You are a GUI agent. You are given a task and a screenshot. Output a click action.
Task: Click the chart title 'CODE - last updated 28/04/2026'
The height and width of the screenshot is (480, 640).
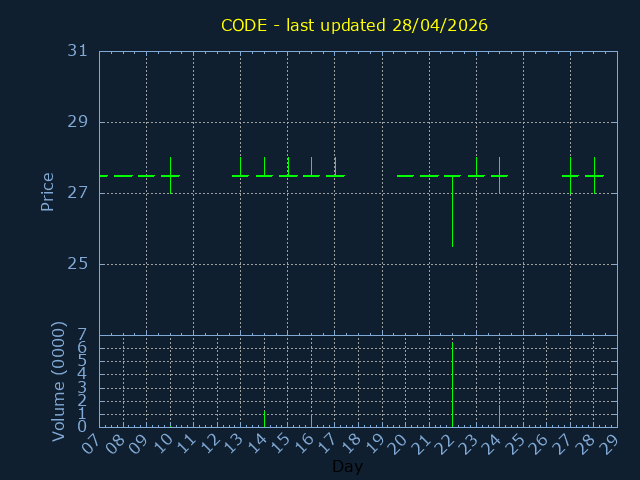coord(355,25)
